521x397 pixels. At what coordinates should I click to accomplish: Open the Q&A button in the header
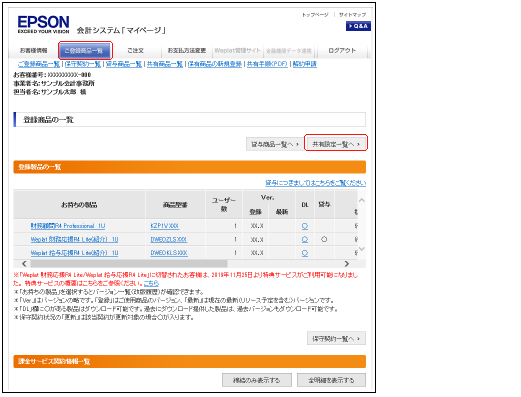click(x=358, y=26)
